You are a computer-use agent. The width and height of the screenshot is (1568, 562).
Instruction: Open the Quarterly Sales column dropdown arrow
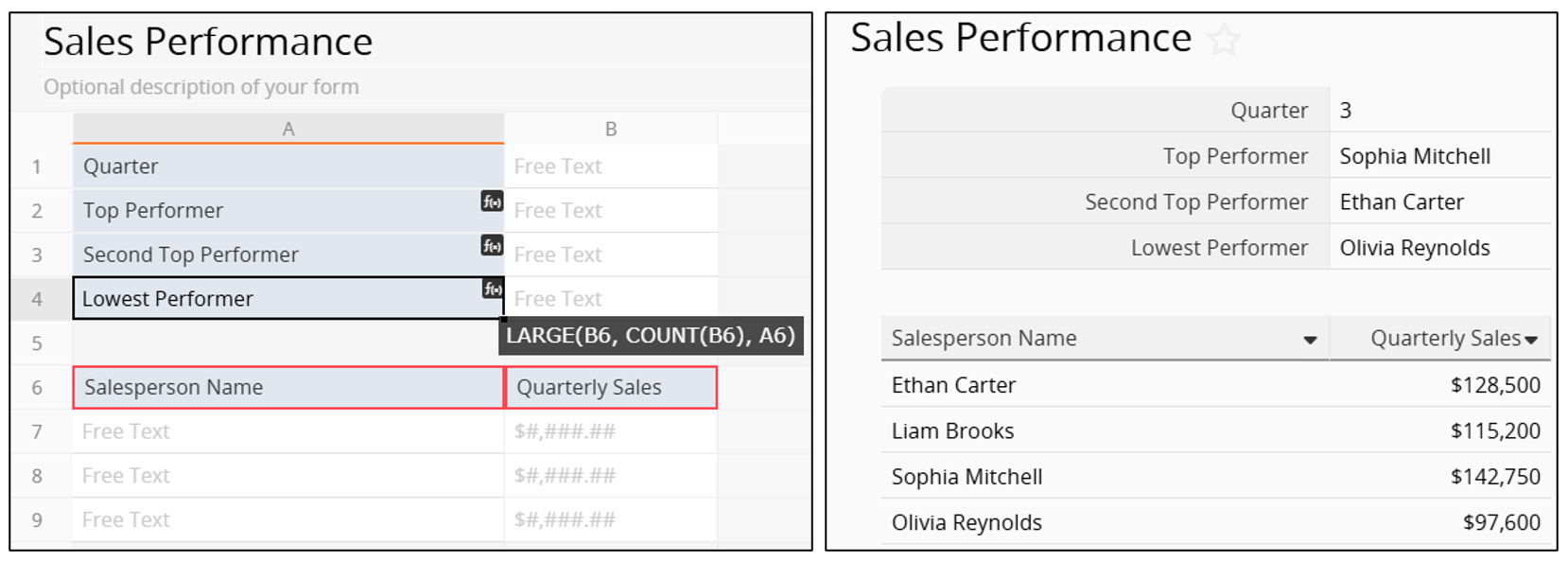click(x=1531, y=340)
